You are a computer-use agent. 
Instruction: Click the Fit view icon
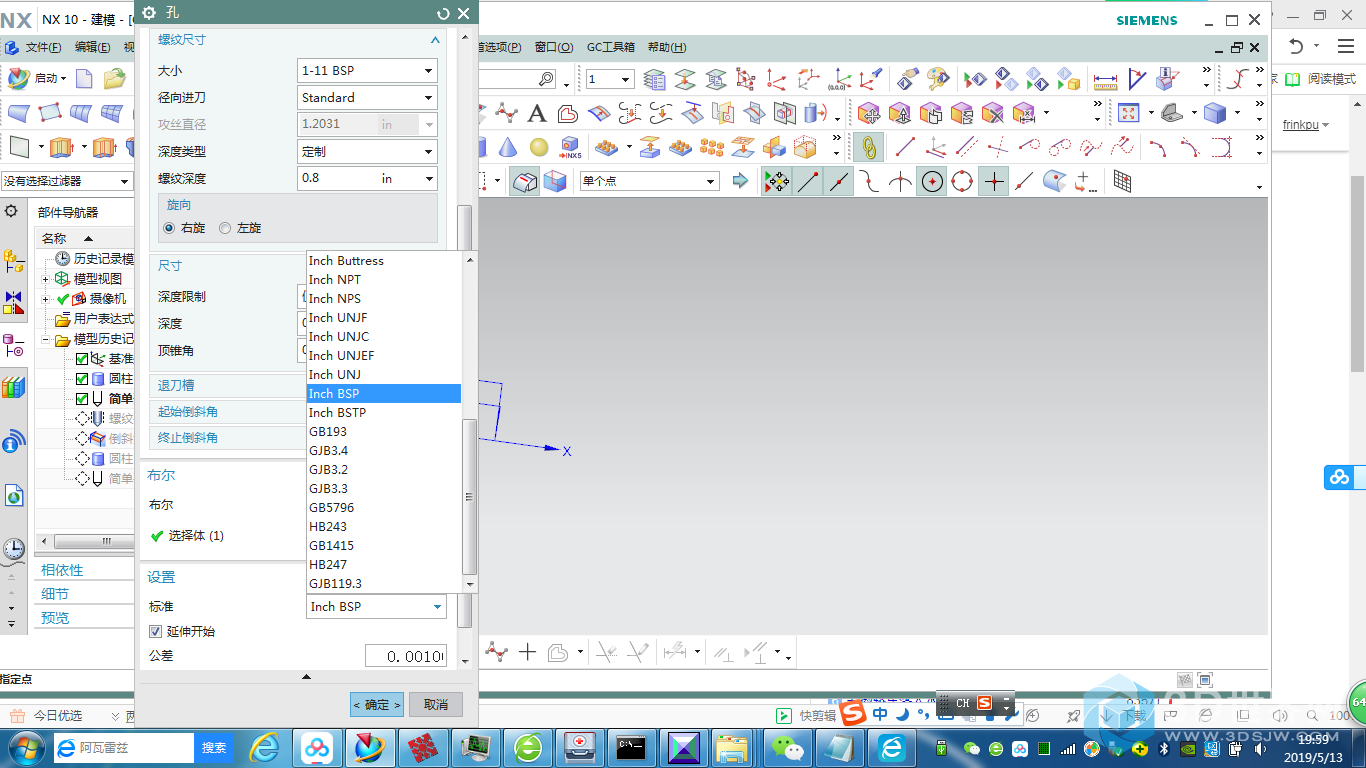point(1129,113)
